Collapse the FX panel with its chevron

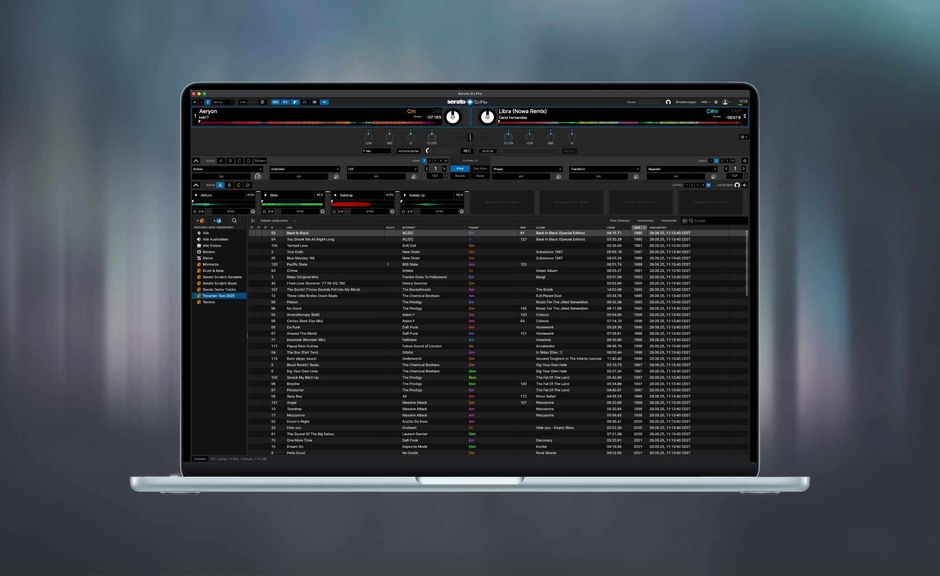point(196,161)
